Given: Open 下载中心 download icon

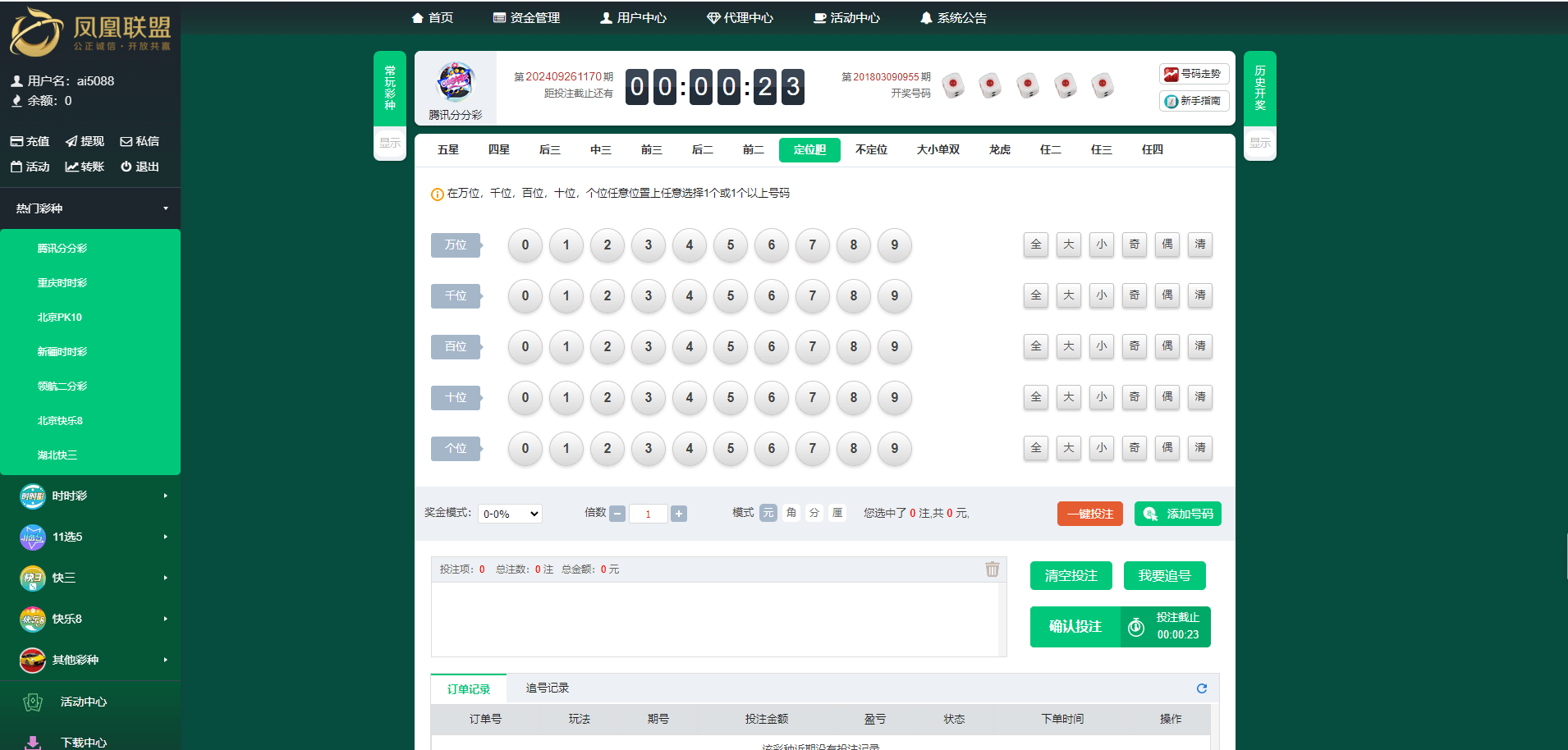Looking at the screenshot, I should (33, 743).
